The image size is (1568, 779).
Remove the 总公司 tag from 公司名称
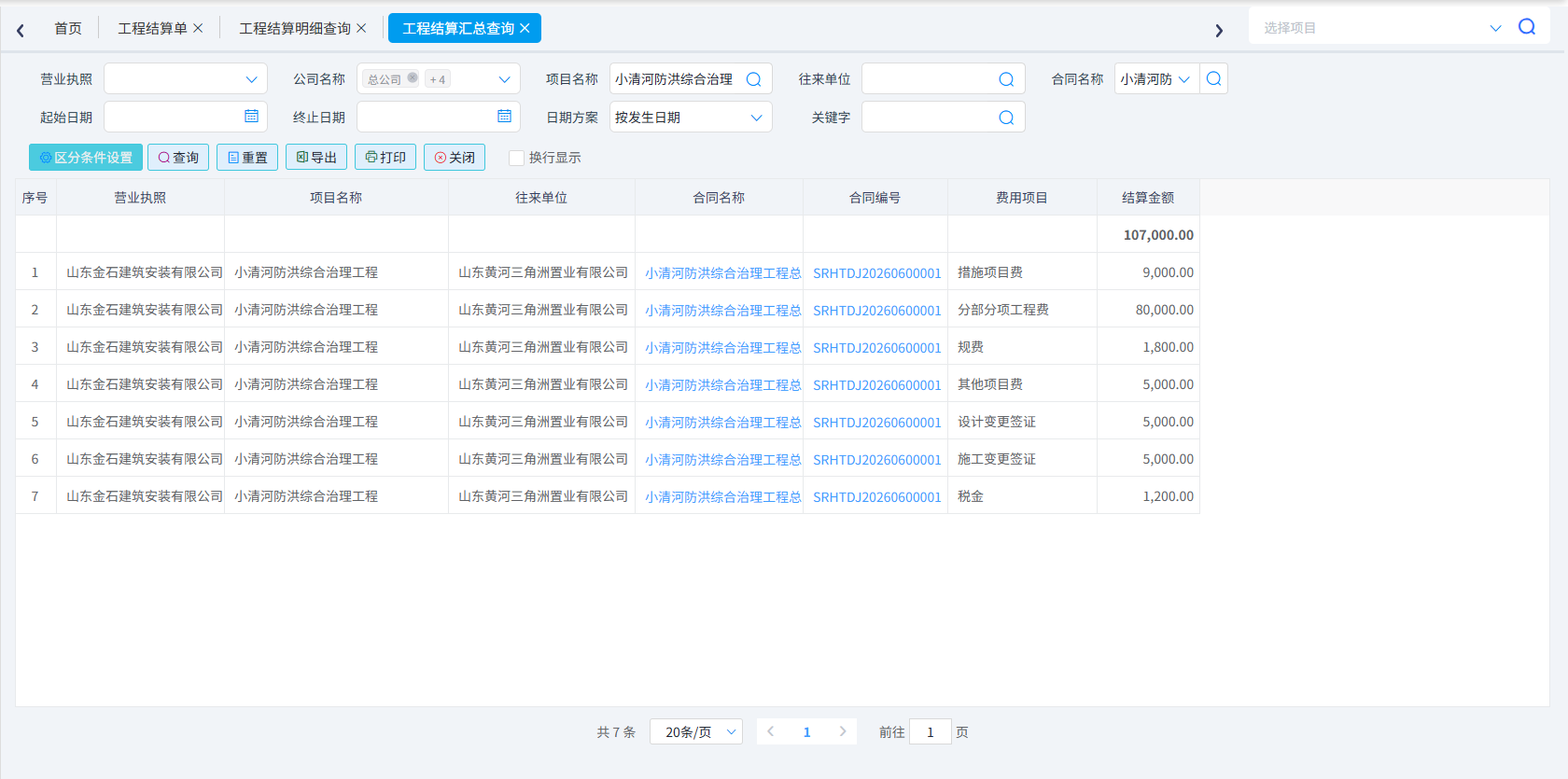coord(413,78)
